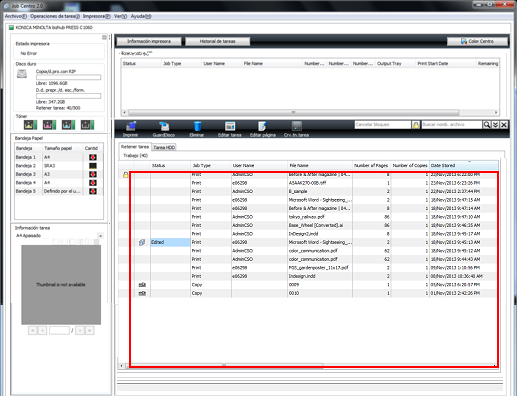Viewport: 517px width, 396px height.
Task: Click the Buscar nomb. archivo search field
Action: pos(452,125)
